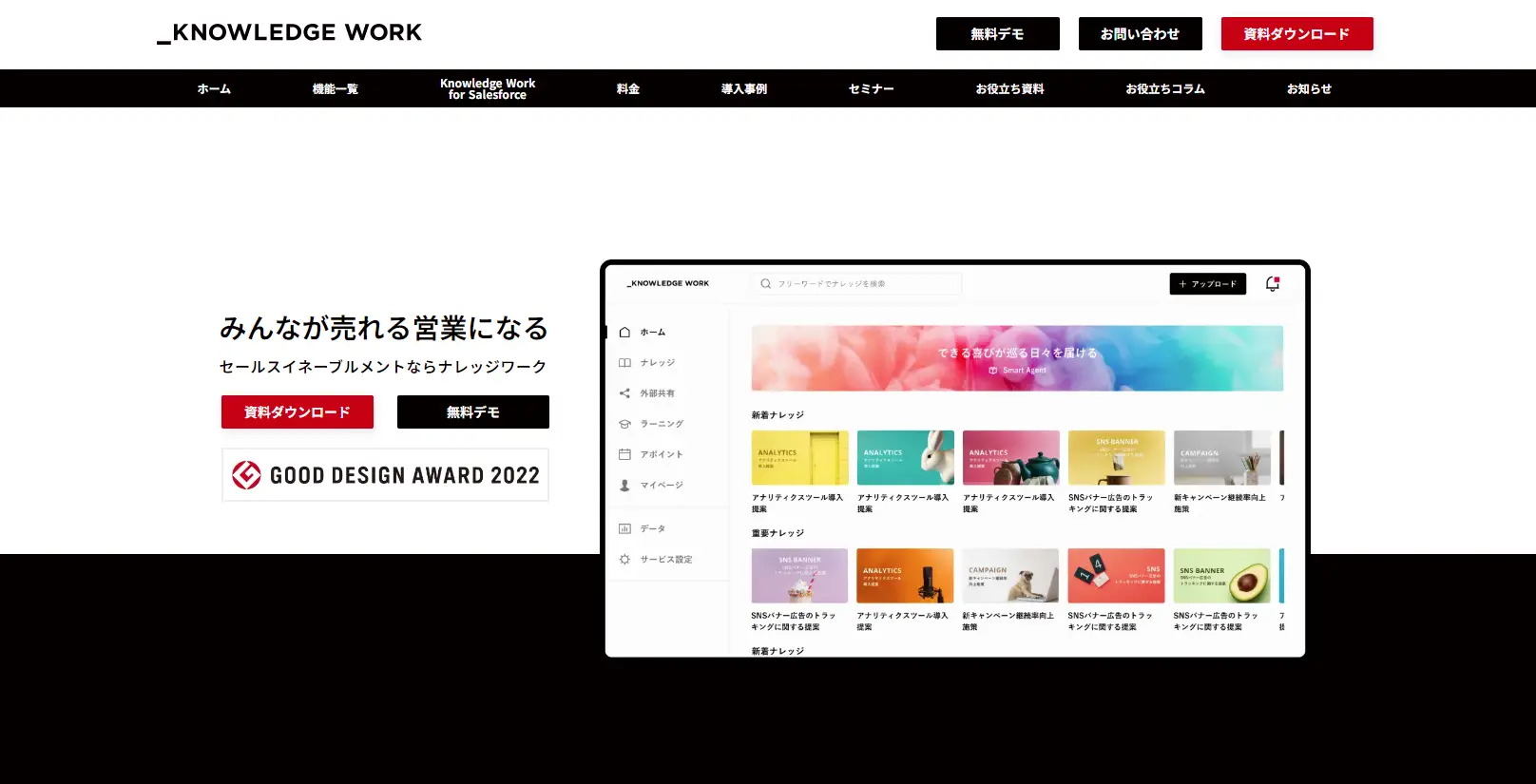Click the 新着ナレッジ heading above the cards
The width and height of the screenshot is (1536, 784).
[778, 415]
